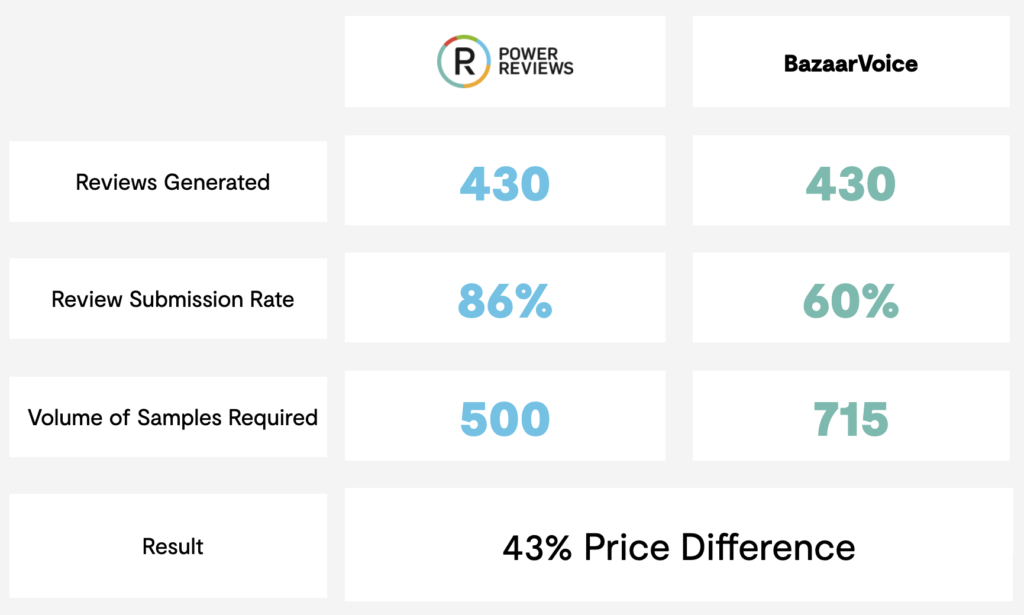Screen dimensions: 1024x615
Task: Click the green 430 BazaarVoice value
Action: coord(850,183)
